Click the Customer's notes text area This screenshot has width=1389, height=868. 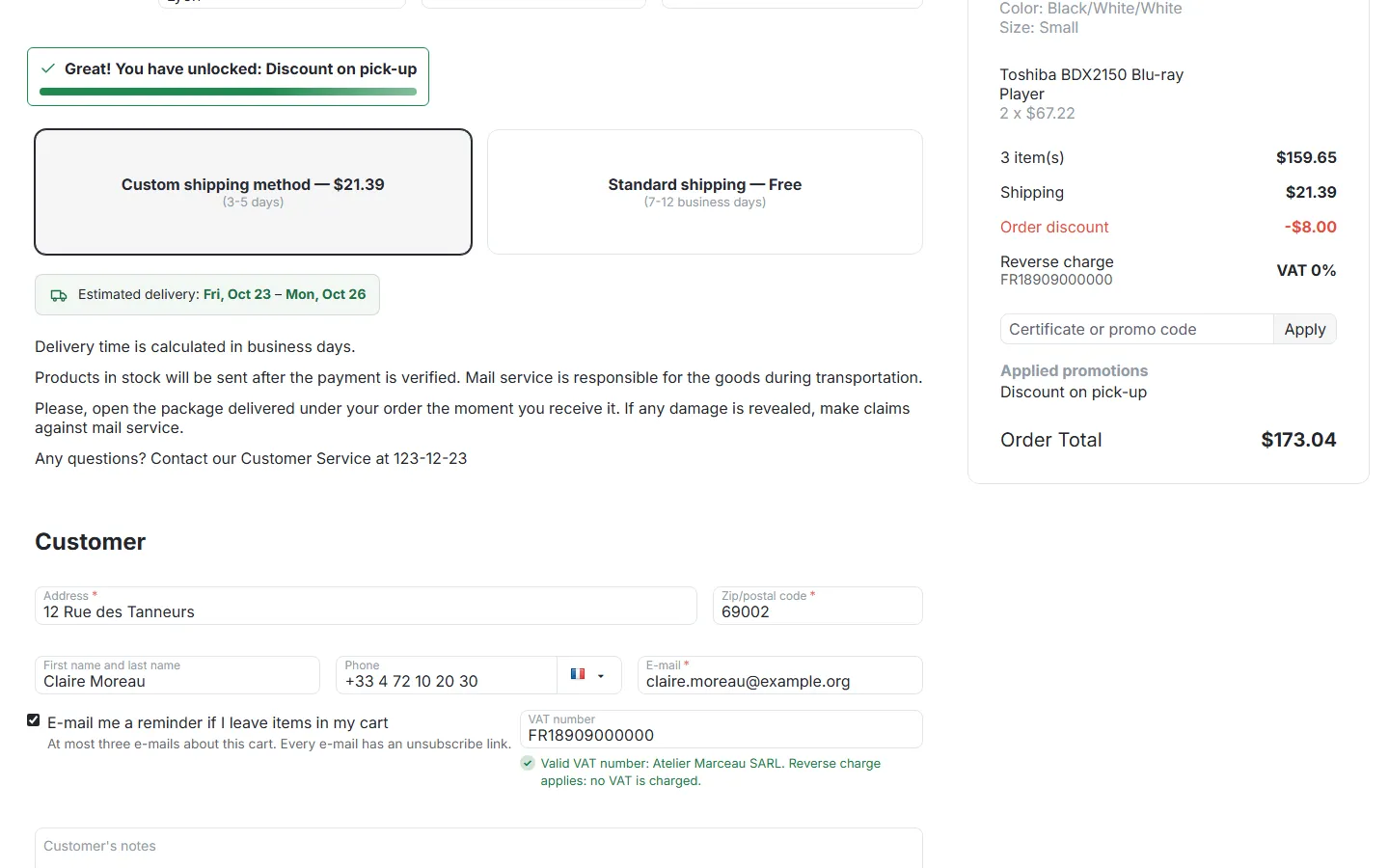(478, 848)
